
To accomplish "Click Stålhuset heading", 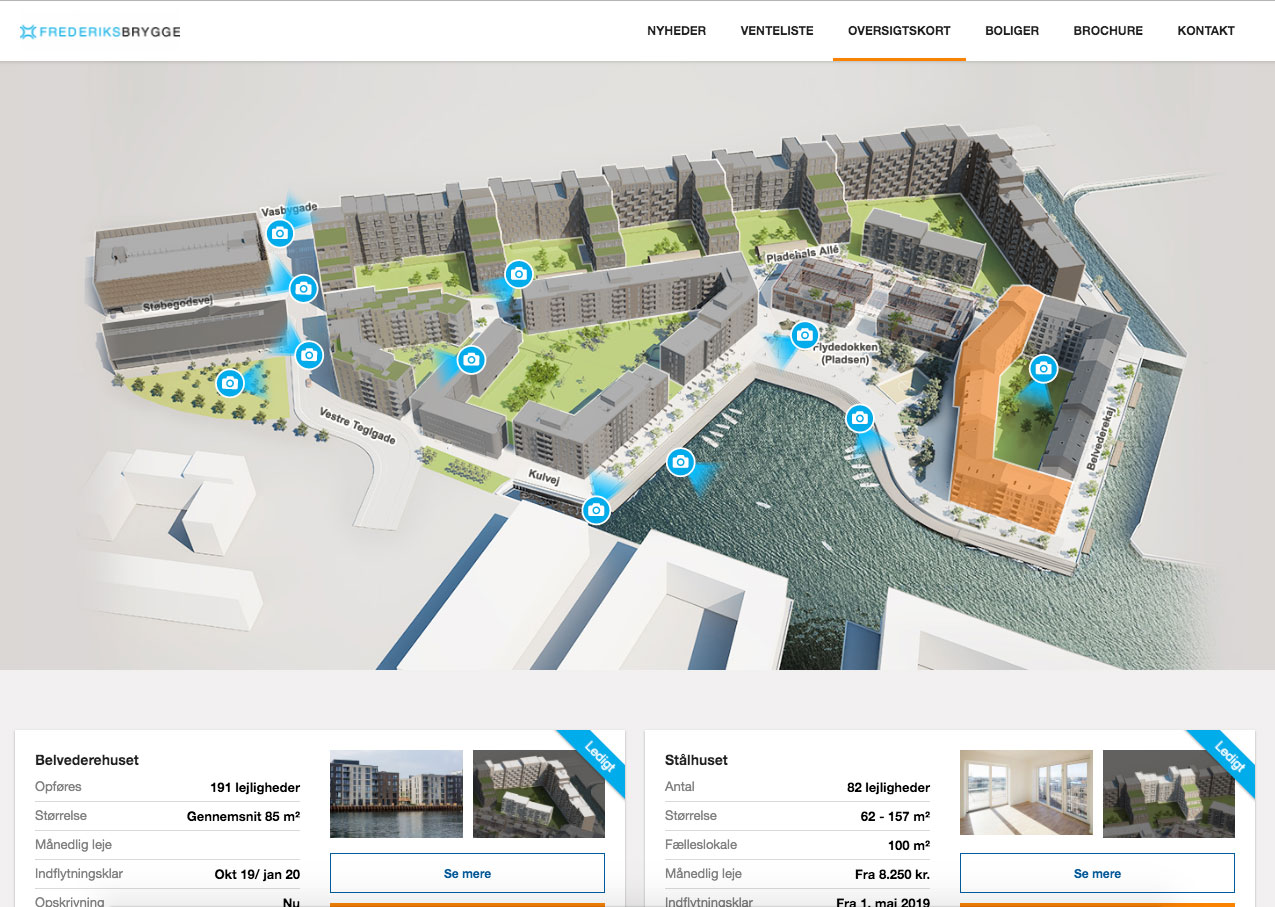I will 696,760.
